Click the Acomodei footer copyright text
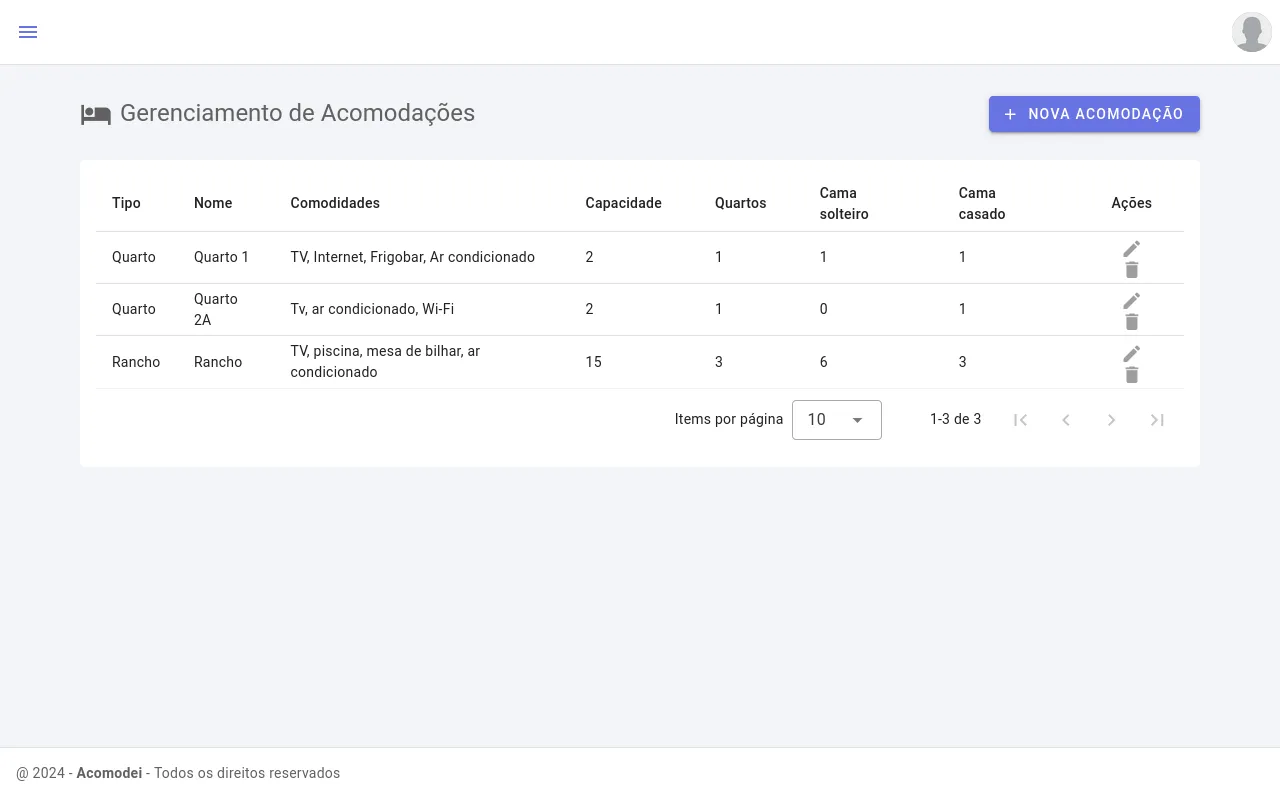 178,773
